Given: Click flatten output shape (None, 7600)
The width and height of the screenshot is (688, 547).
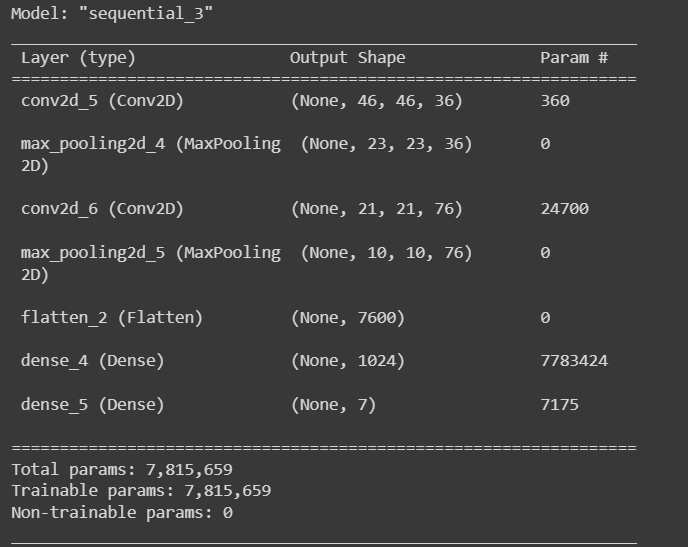Looking at the screenshot, I should coord(348,318).
